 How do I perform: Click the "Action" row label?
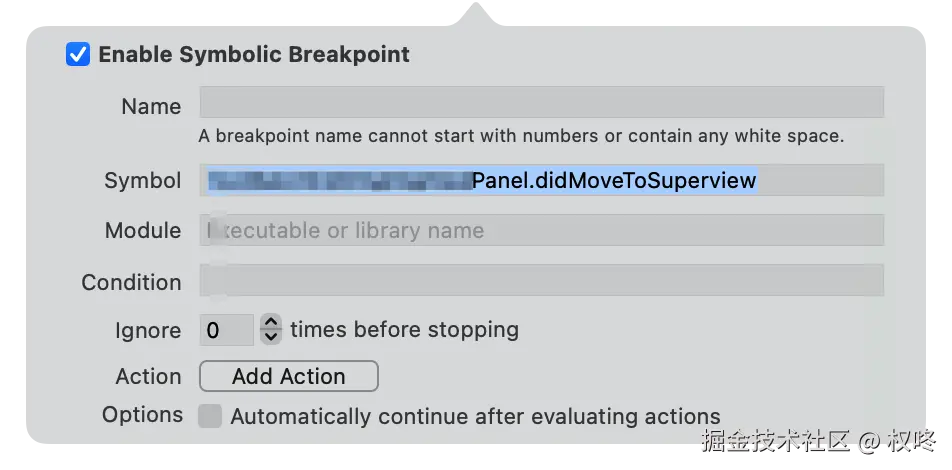click(148, 377)
